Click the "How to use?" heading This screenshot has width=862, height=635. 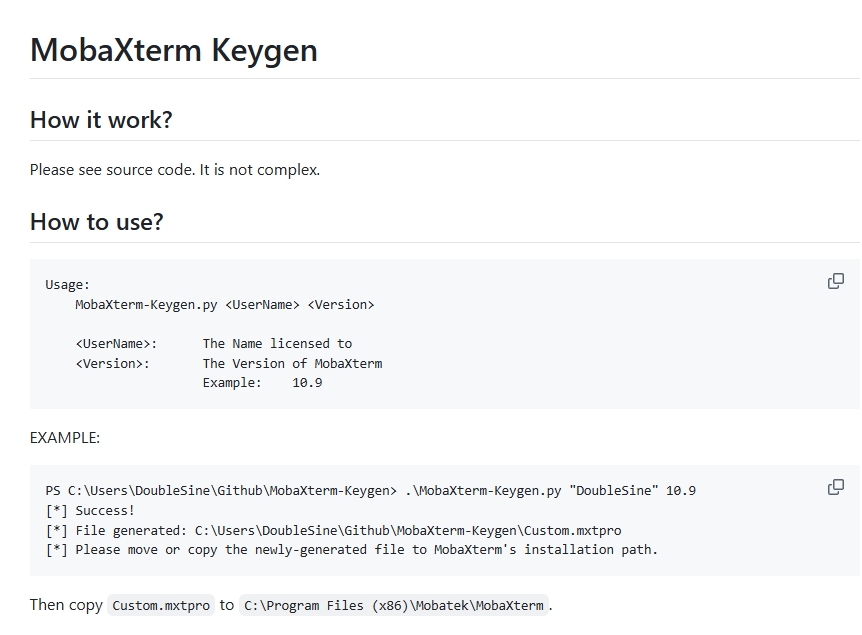97,222
